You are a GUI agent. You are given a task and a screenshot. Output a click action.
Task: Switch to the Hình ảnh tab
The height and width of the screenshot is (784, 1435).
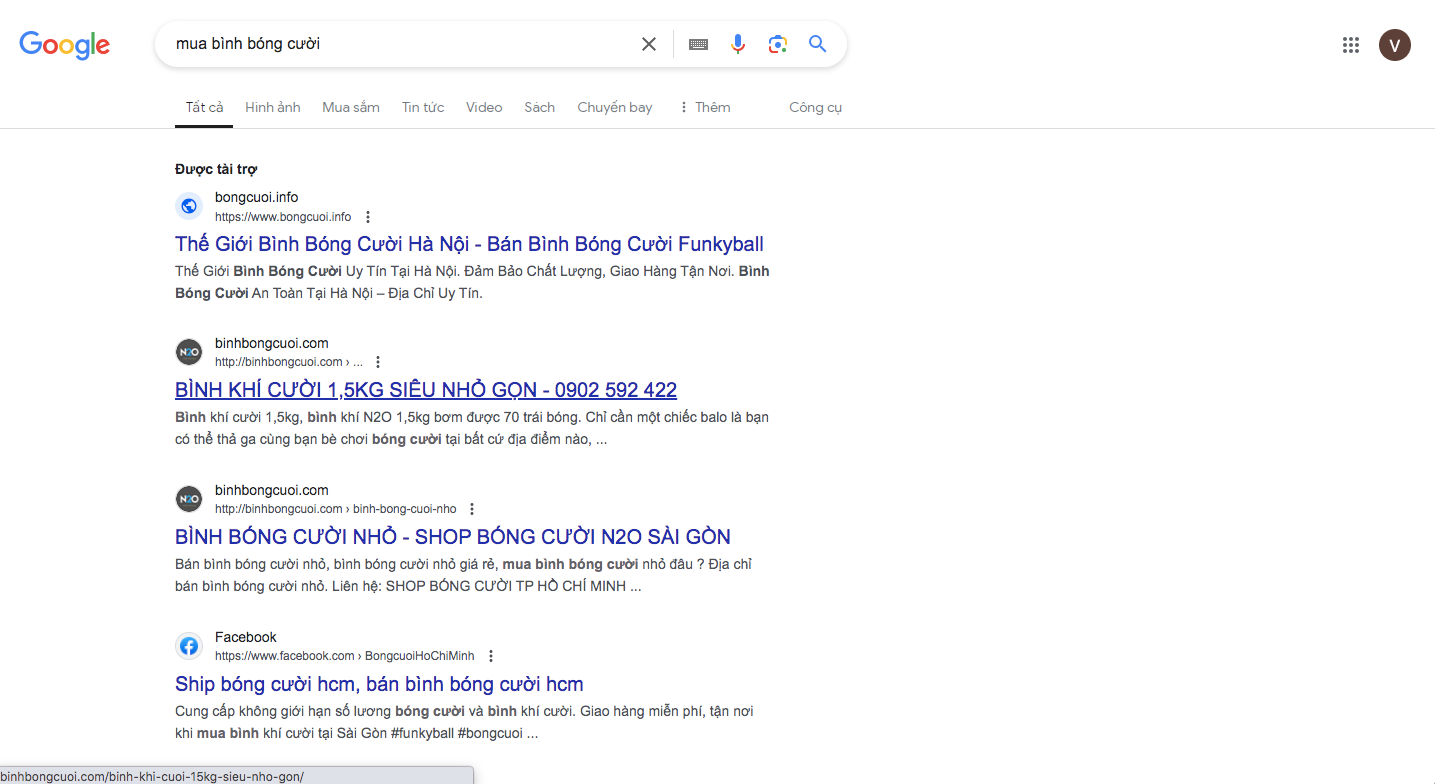tap(272, 107)
